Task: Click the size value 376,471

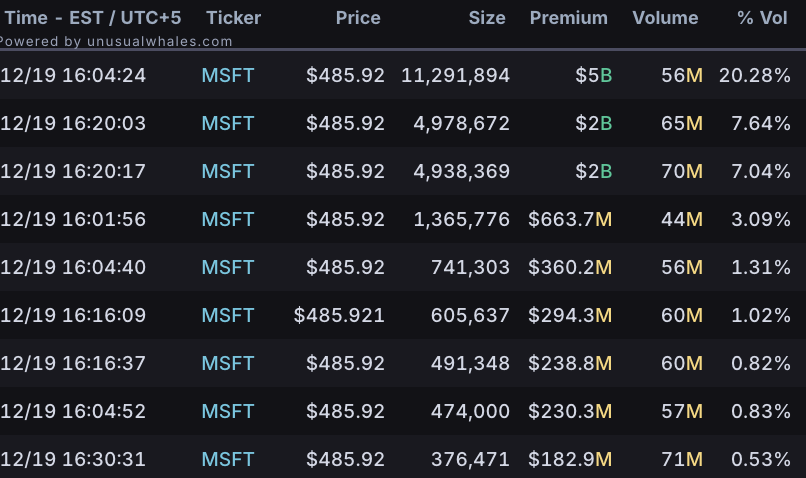Action: (x=470, y=459)
